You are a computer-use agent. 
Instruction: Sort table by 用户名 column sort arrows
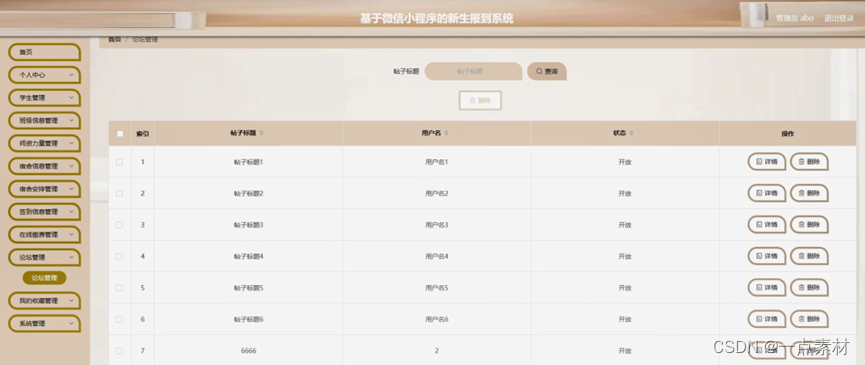[x=446, y=133]
